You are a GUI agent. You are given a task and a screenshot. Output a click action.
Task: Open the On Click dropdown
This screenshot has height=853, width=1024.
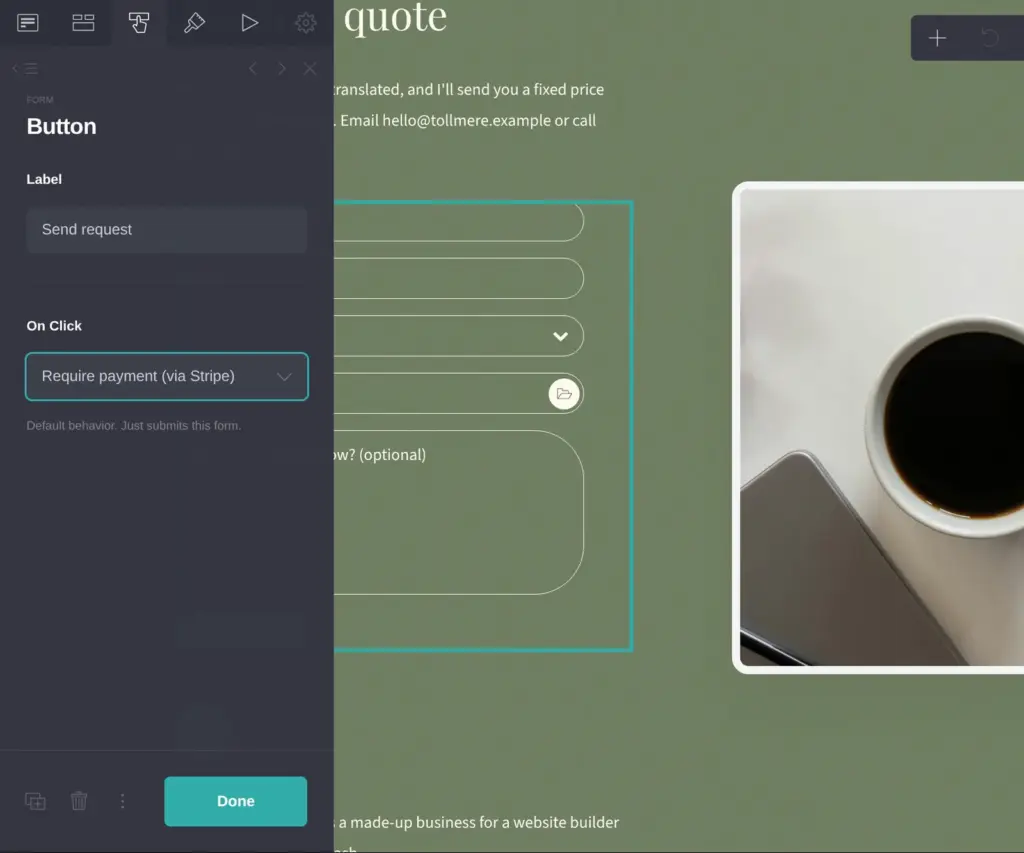[x=167, y=376]
